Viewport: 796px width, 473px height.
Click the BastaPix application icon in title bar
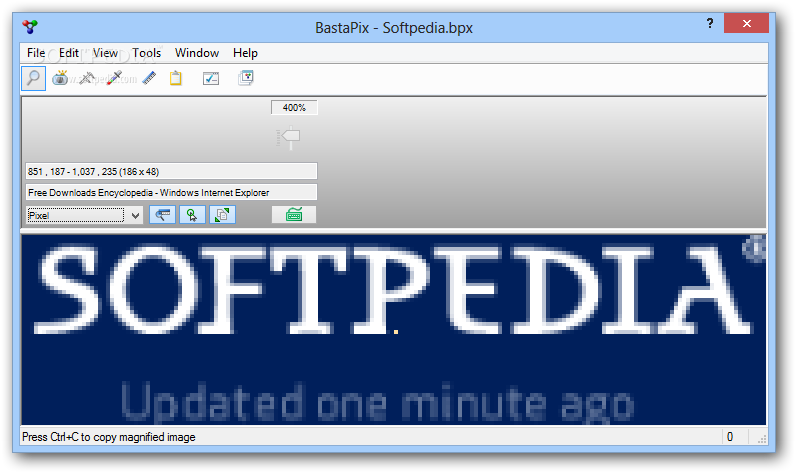[x=30, y=27]
